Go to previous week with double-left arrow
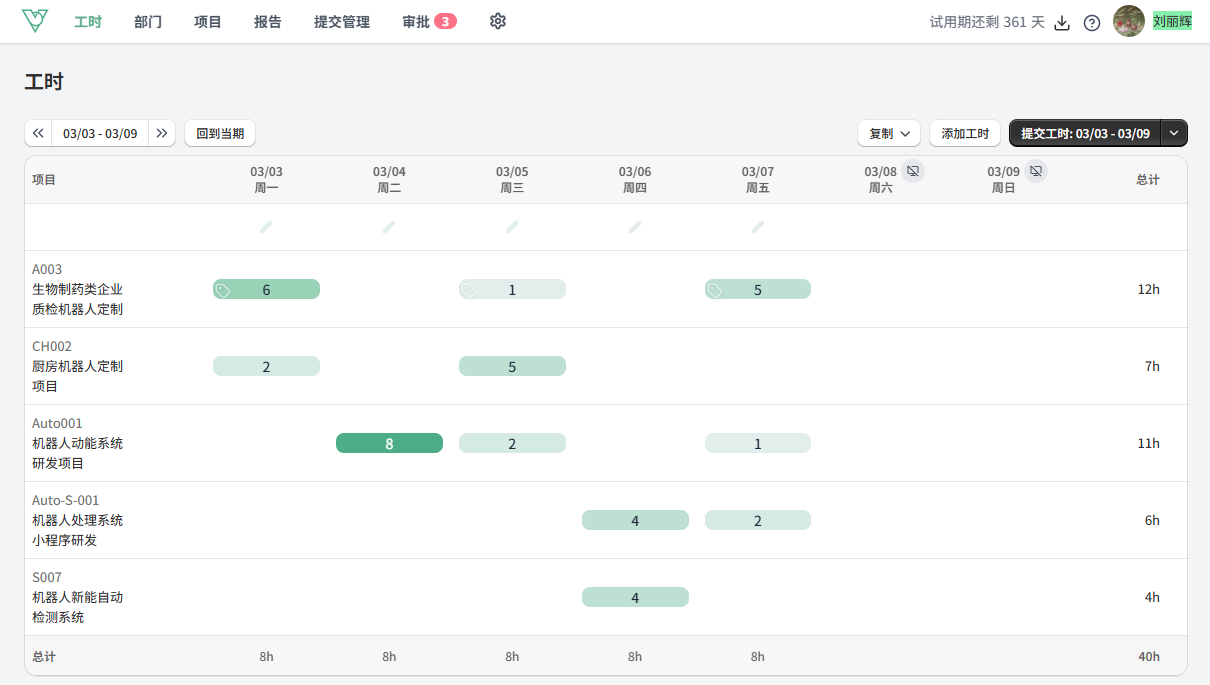Viewport: 1210px width, 685px height. click(38, 133)
